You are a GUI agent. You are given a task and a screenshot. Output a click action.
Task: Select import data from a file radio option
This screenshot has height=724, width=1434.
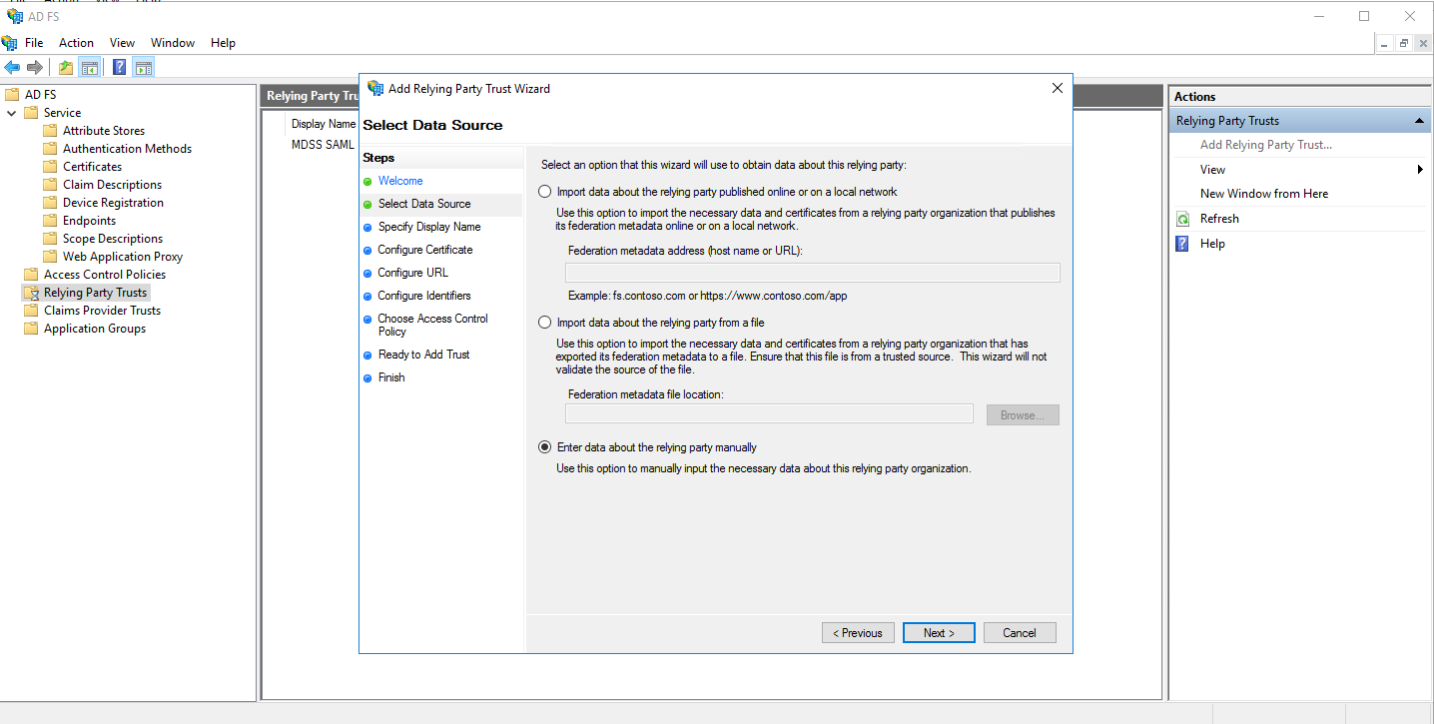[x=545, y=323]
